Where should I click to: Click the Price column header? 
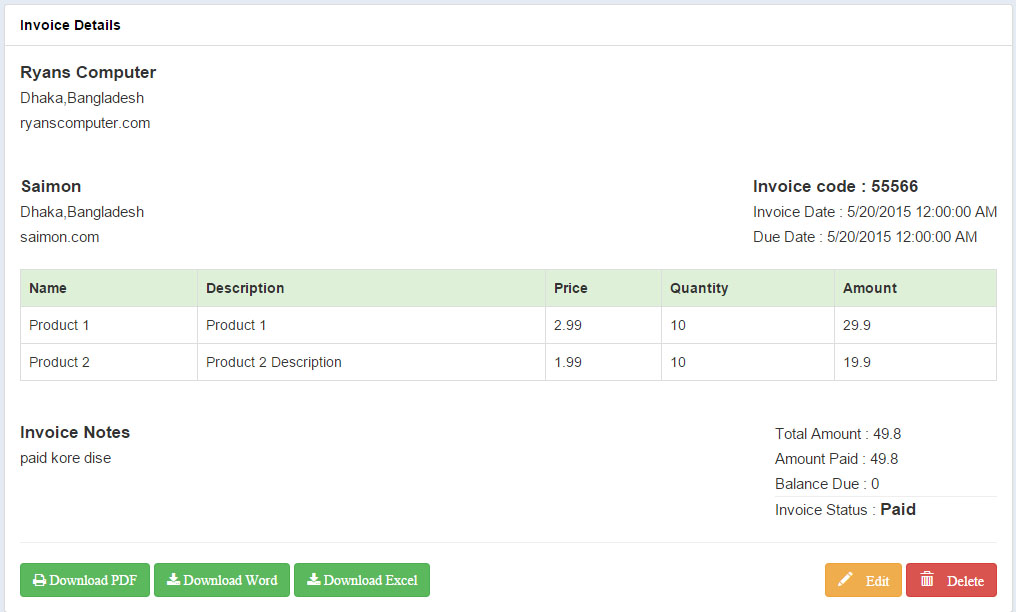click(571, 288)
